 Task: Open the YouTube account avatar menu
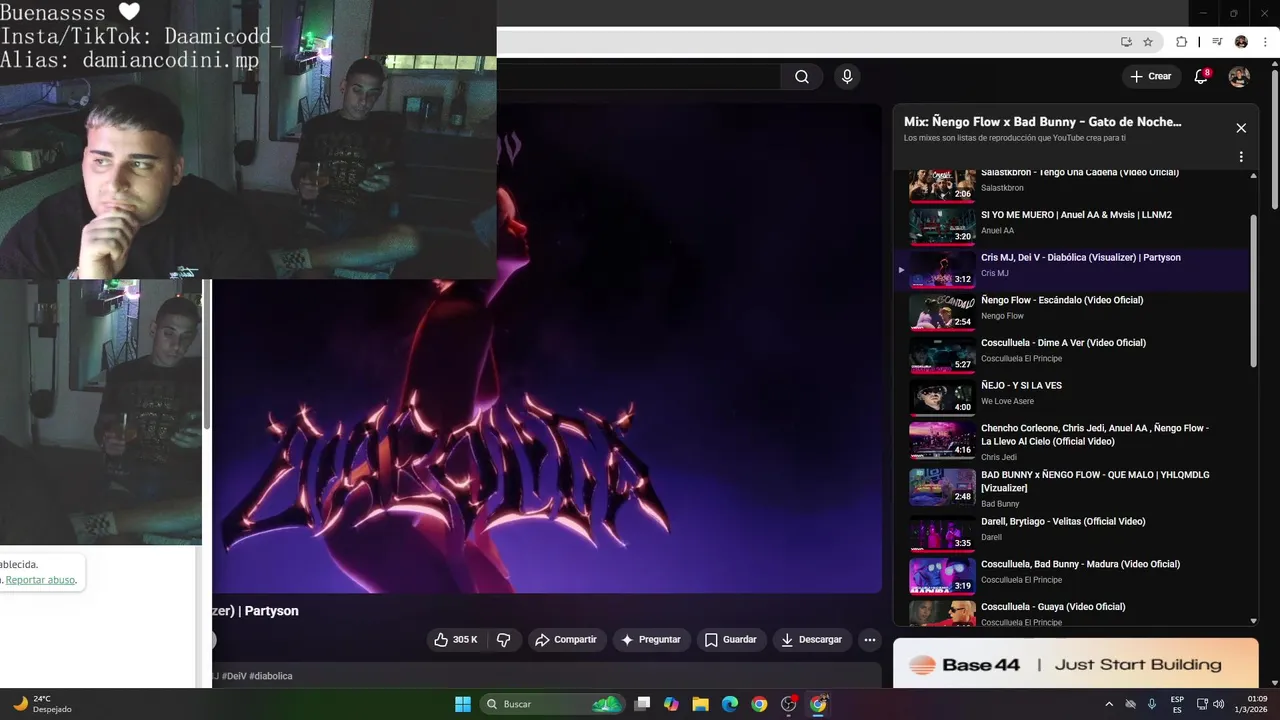point(1239,77)
